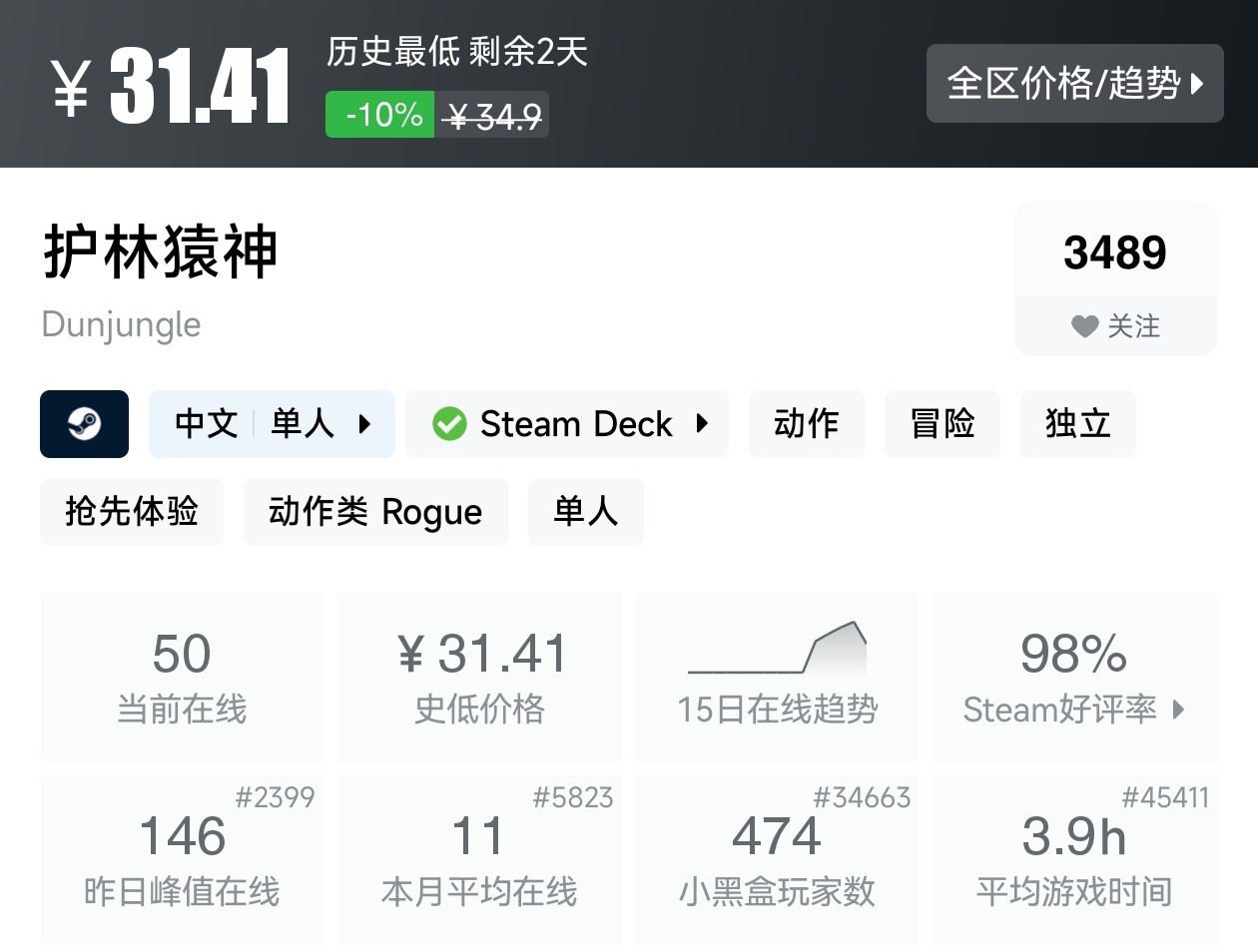Screen dimensions: 1258x952
Task: Select the 单人 single-player tag
Action: 585,512
